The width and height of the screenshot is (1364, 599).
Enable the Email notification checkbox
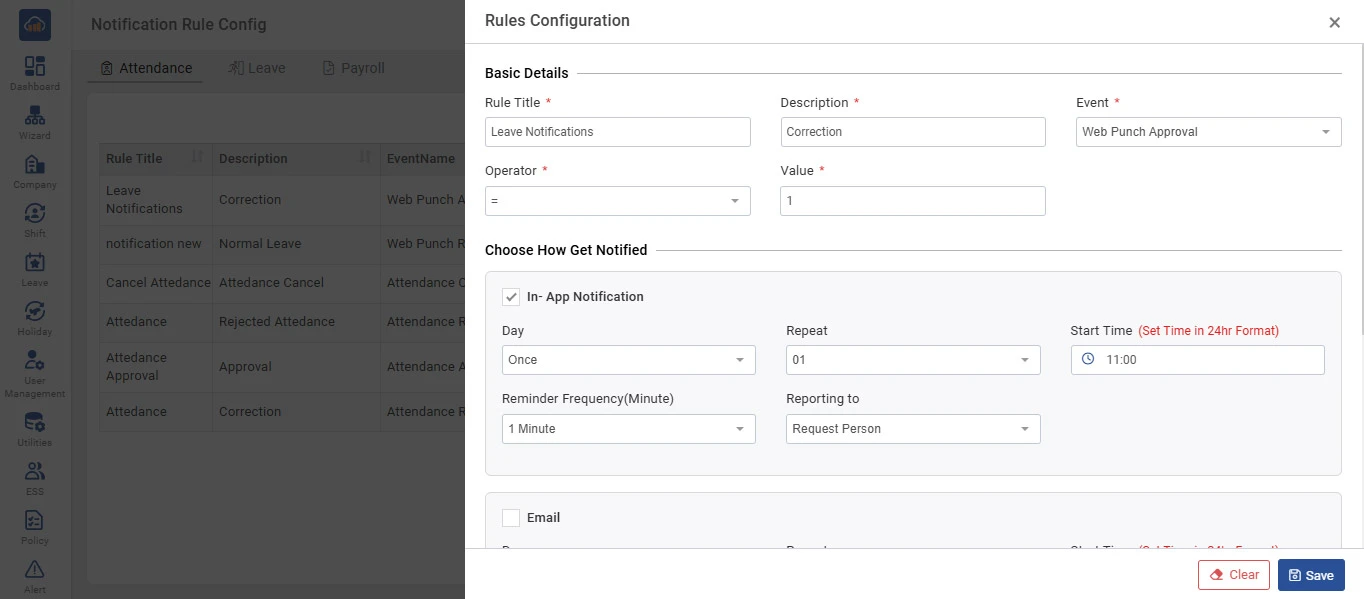click(511, 518)
